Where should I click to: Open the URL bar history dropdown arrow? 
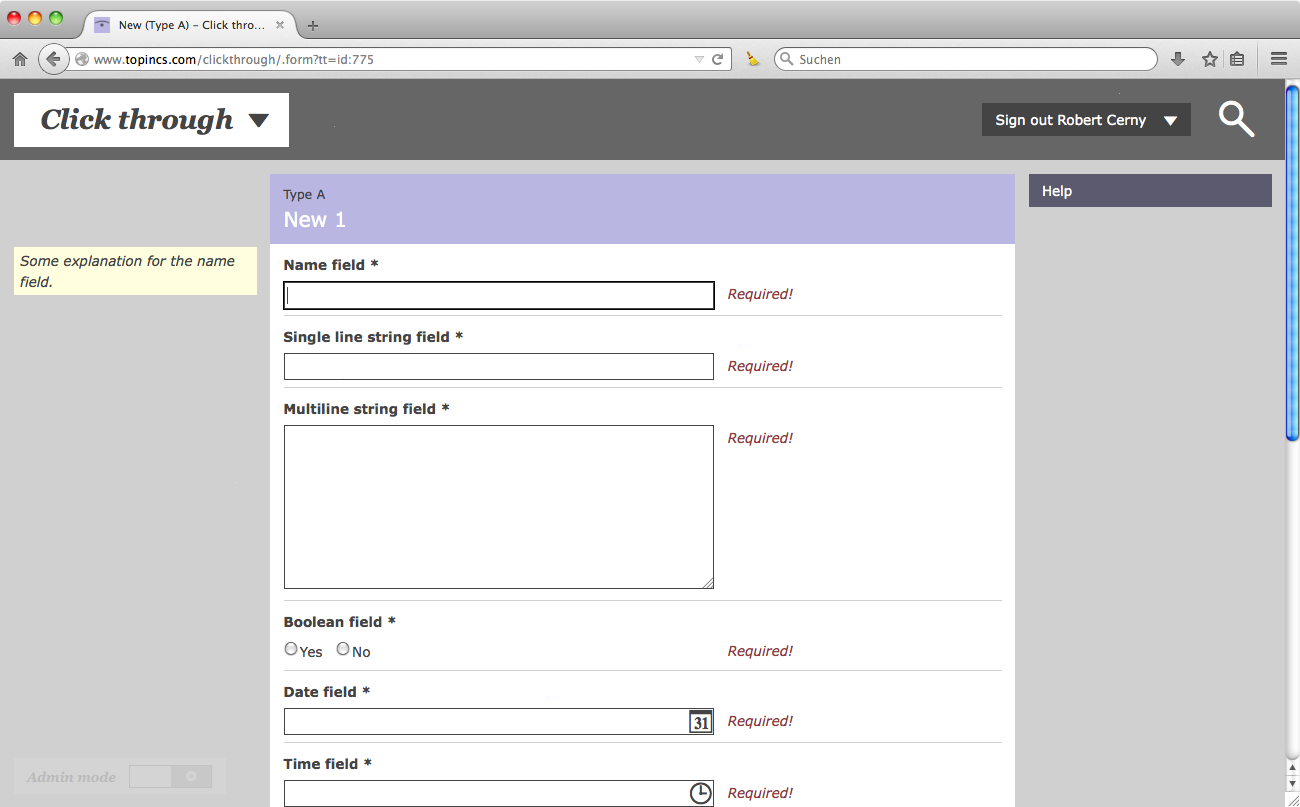click(699, 60)
